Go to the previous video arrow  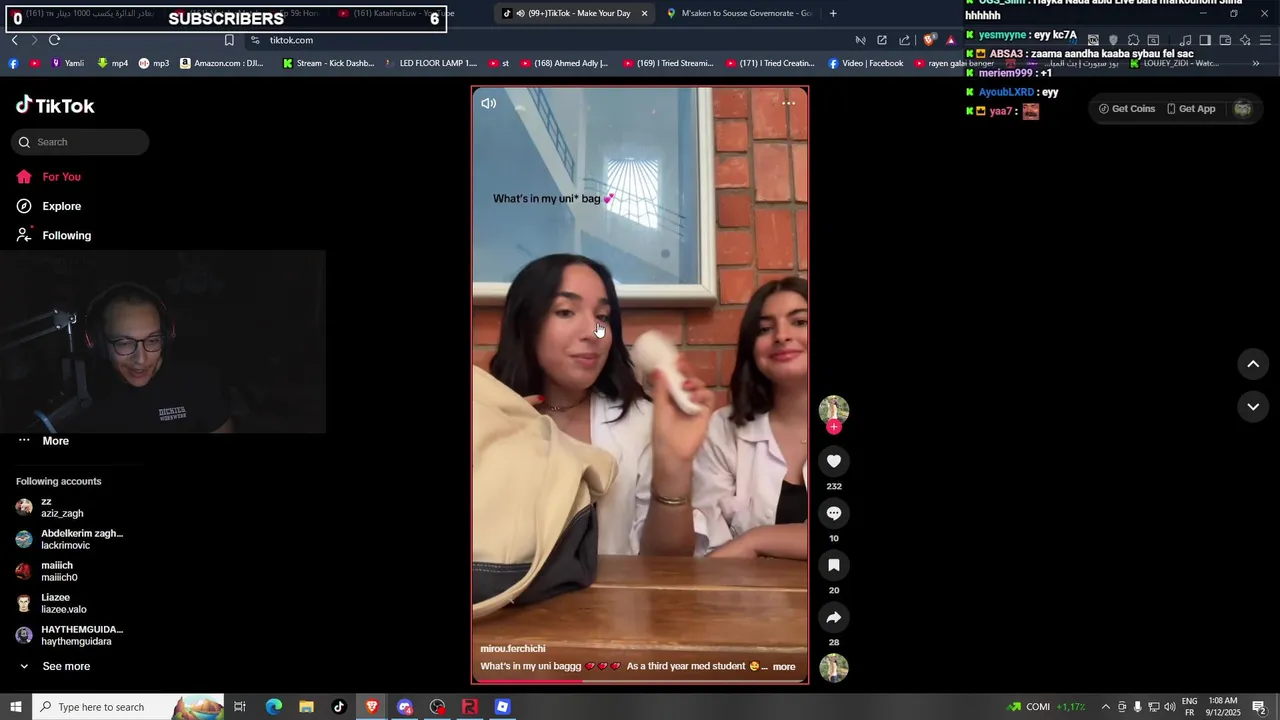coord(1253,364)
